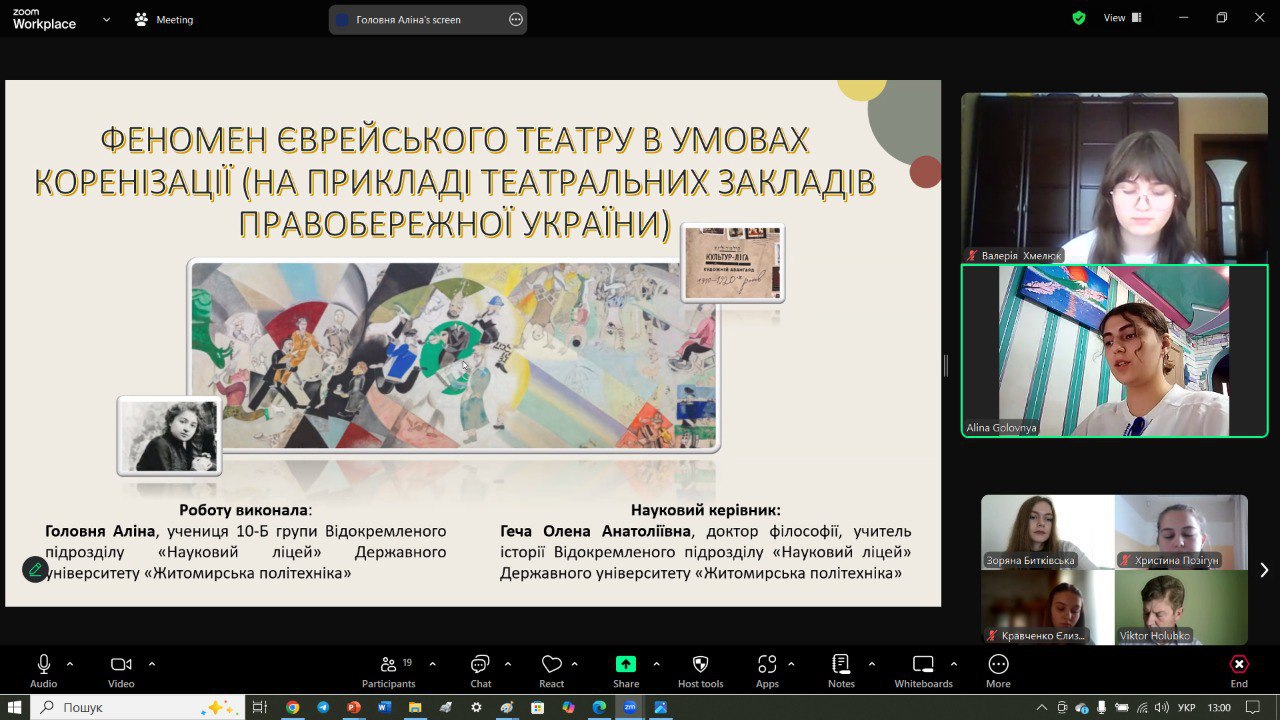
Task: Click the Meeting paw icon
Action: coord(142,19)
